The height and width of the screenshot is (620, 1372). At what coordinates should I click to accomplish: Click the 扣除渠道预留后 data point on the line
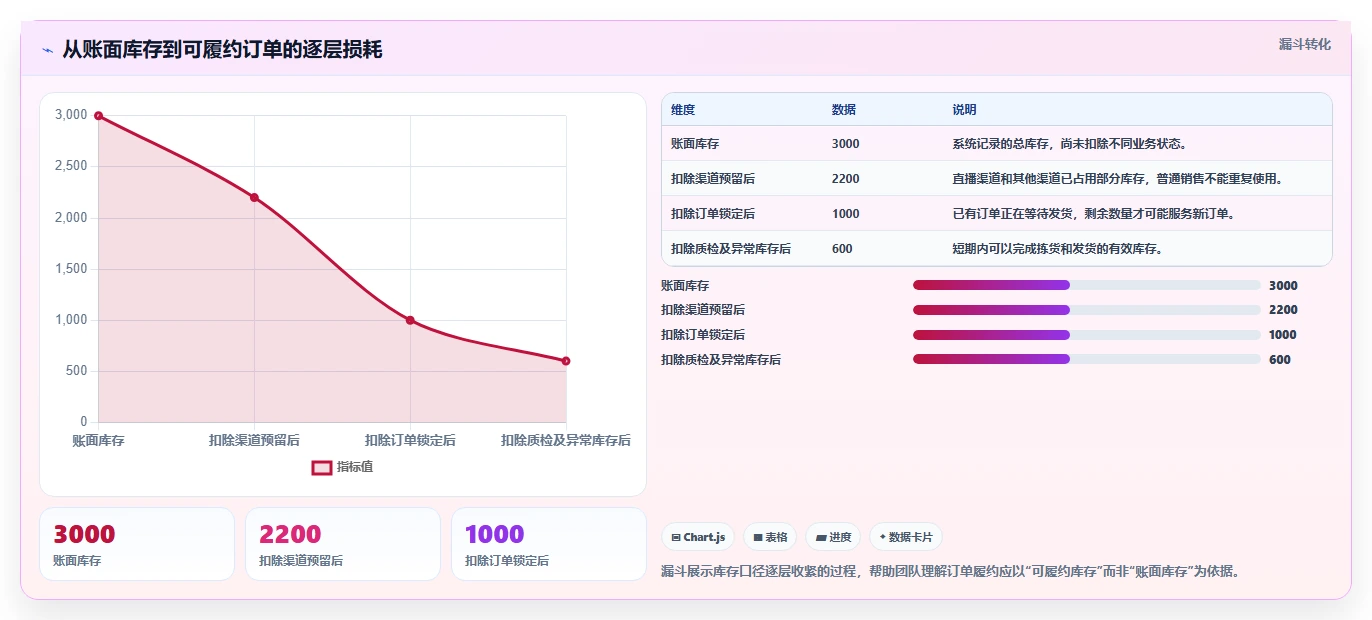pos(254,197)
